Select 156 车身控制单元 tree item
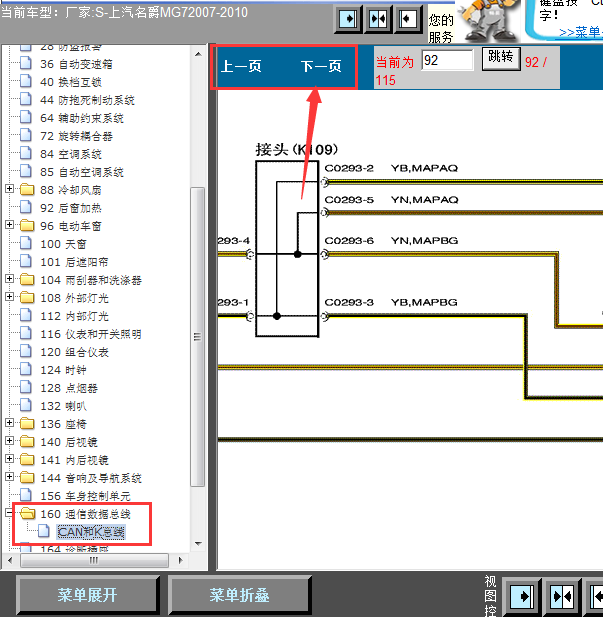Image resolution: width=603 pixels, height=617 pixels. coord(85,496)
